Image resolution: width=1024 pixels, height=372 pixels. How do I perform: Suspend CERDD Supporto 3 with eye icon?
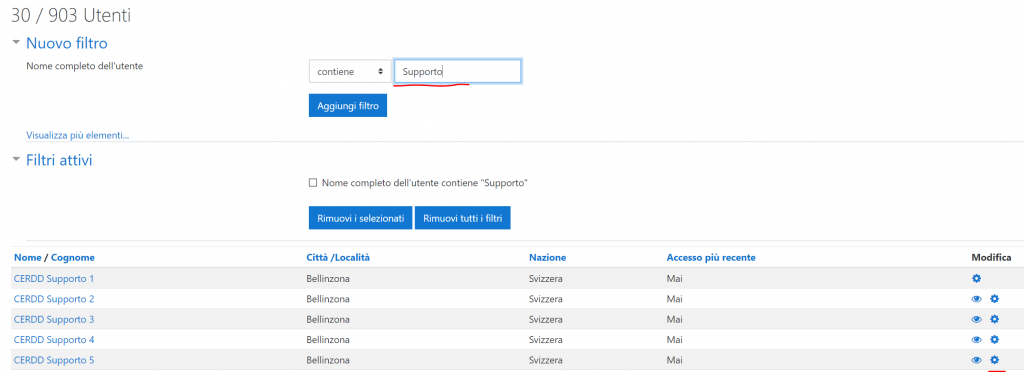(977, 319)
